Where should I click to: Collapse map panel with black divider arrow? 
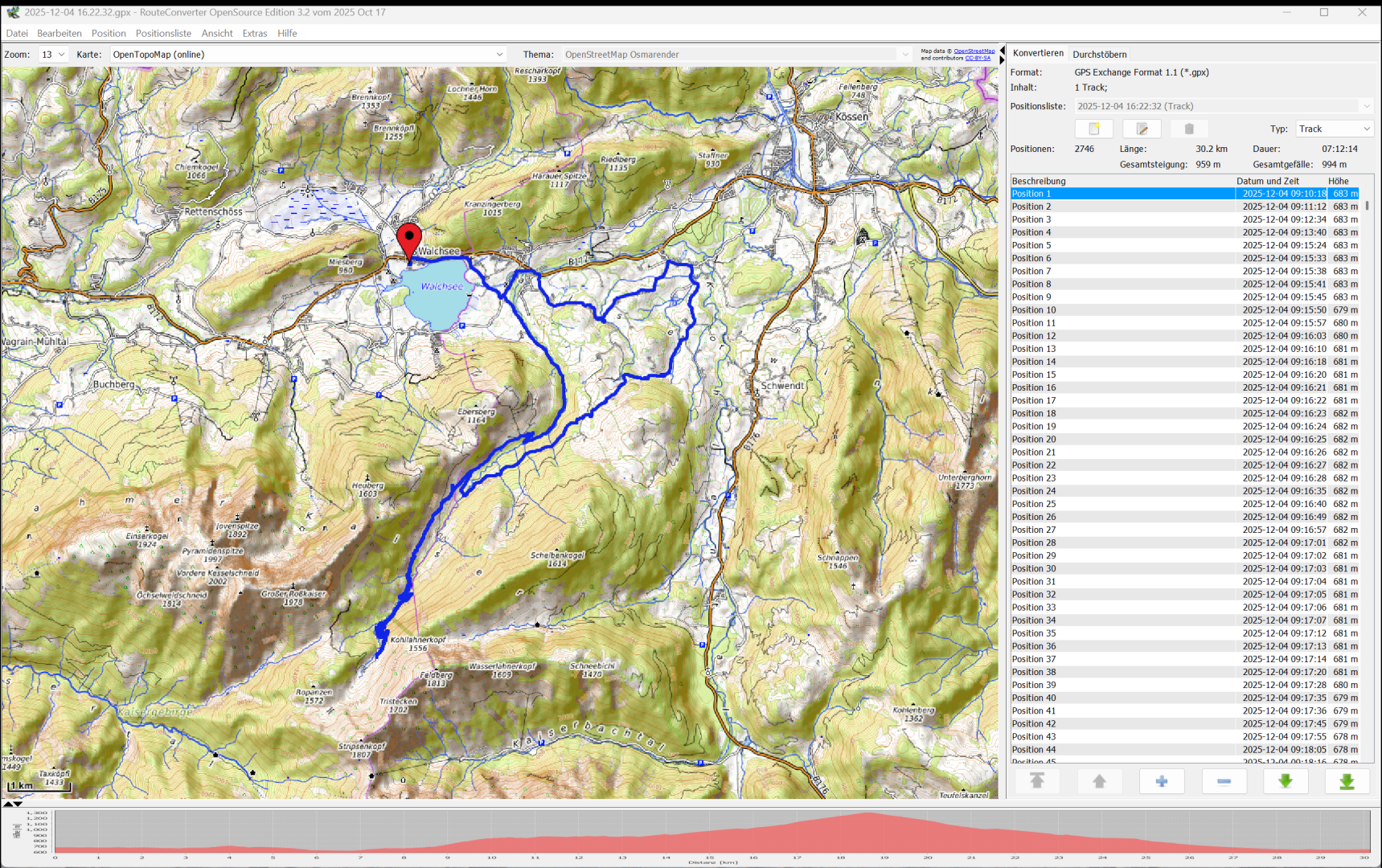click(x=1002, y=51)
